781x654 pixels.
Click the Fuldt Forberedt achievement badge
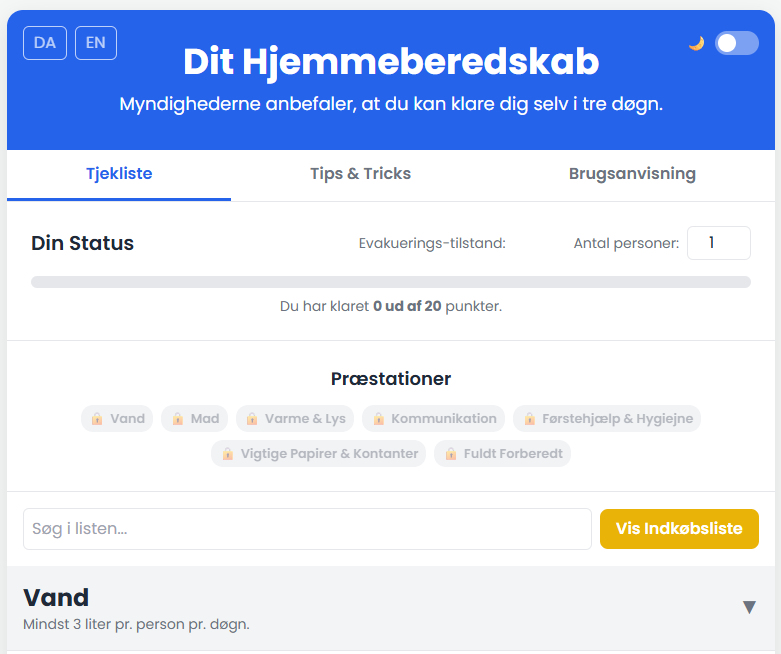[x=502, y=454]
